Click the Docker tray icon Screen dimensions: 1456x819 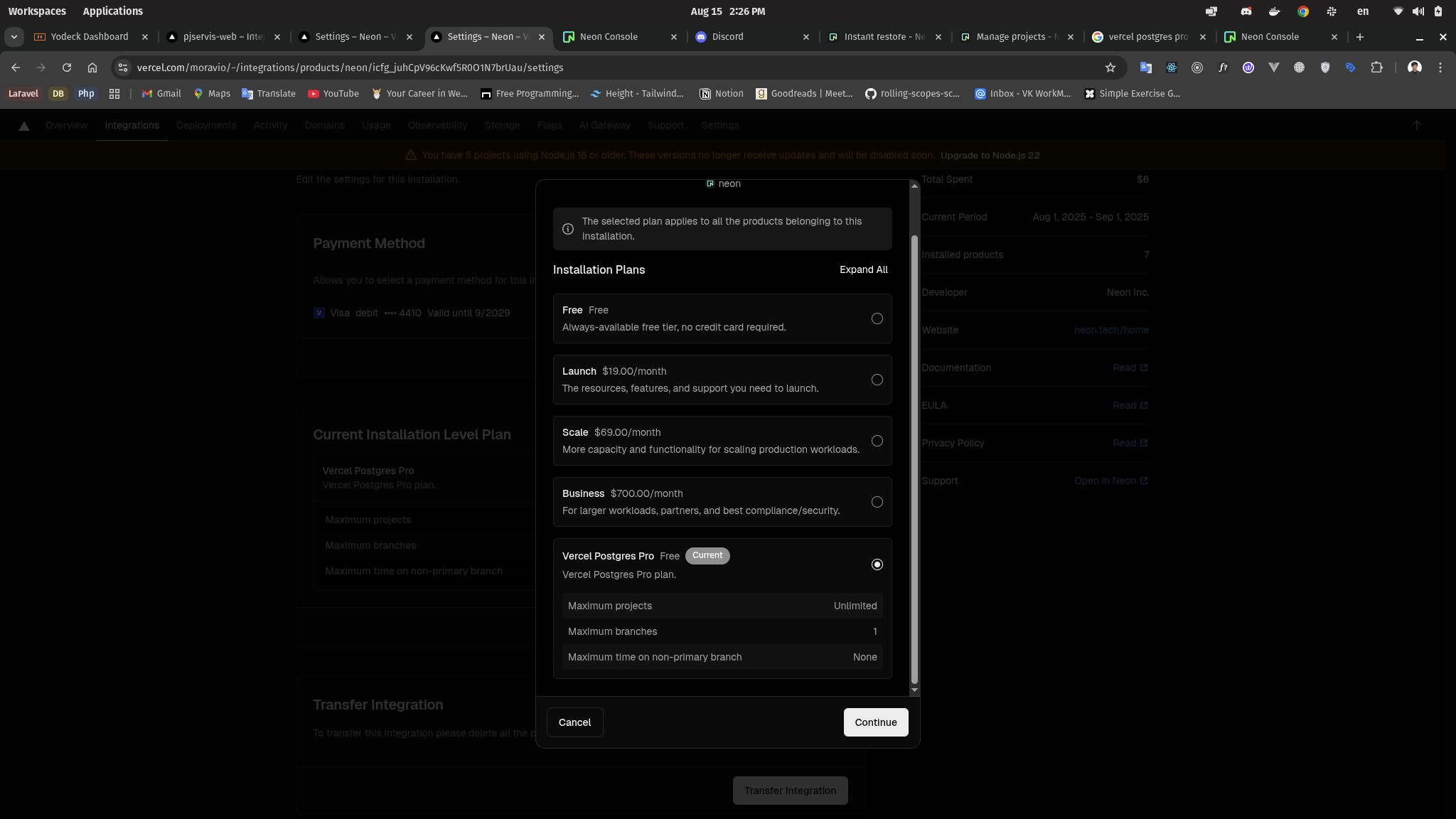click(x=1275, y=11)
